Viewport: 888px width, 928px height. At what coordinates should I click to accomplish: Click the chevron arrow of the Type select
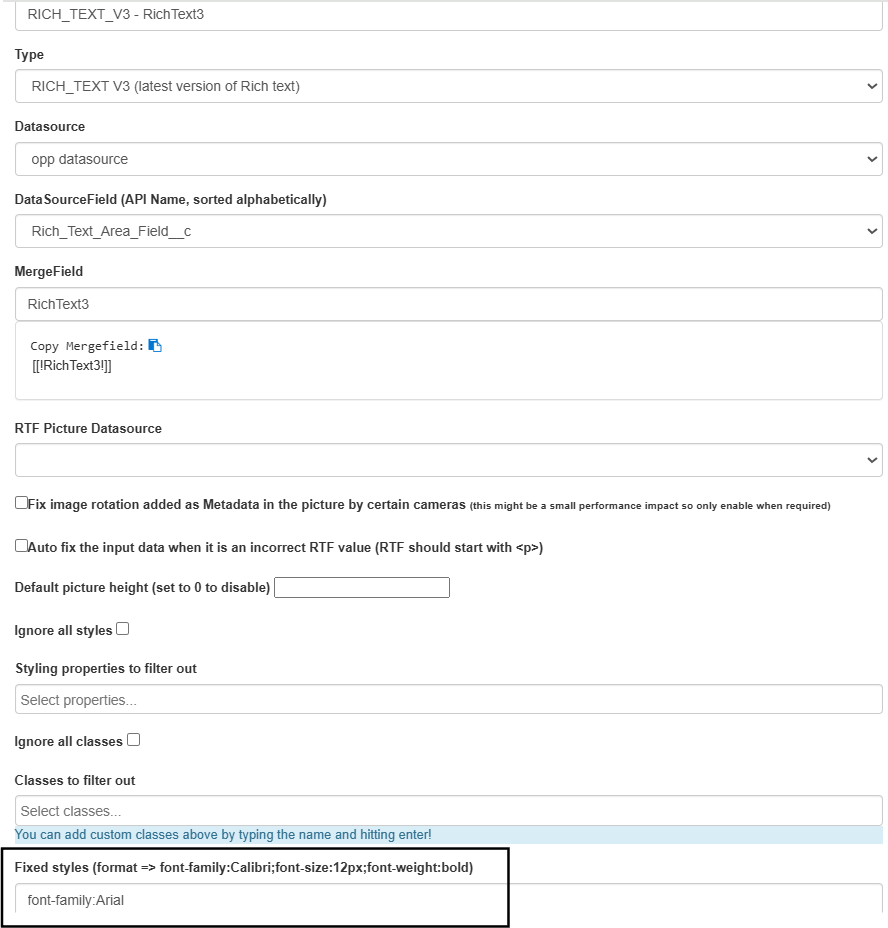pos(871,86)
